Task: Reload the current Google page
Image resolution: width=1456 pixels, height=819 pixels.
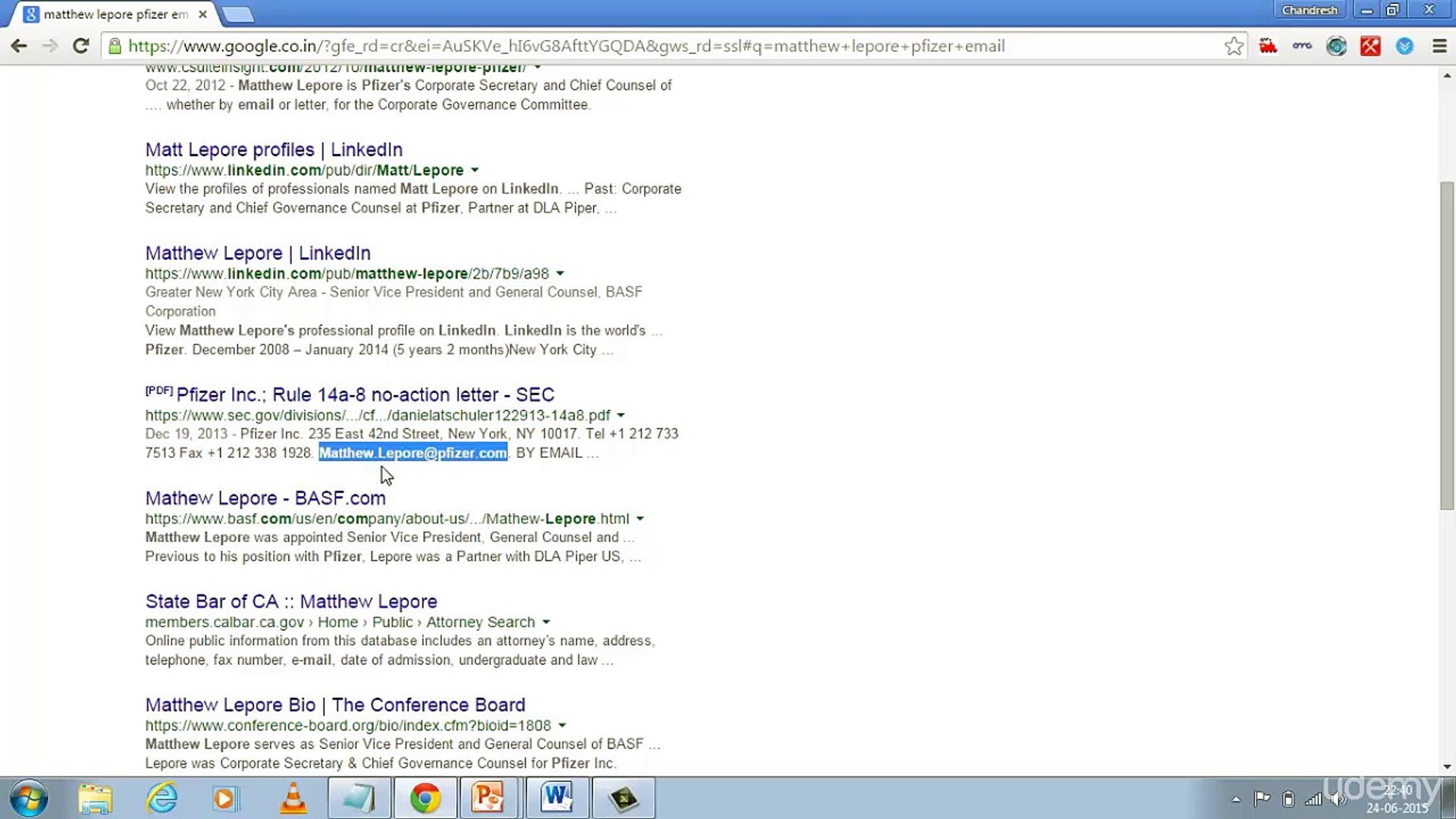Action: (81, 46)
